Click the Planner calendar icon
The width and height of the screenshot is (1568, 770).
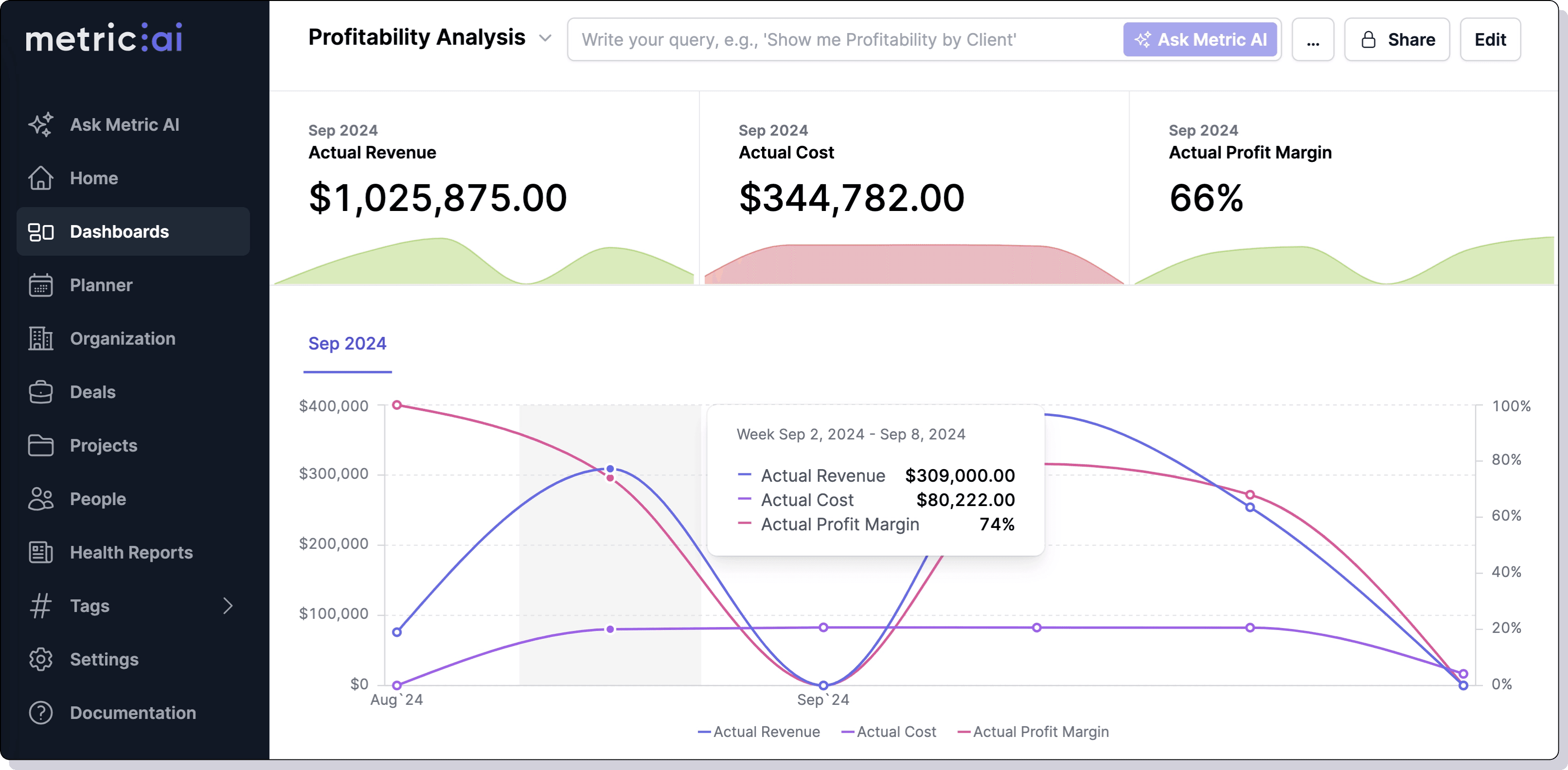[x=41, y=285]
